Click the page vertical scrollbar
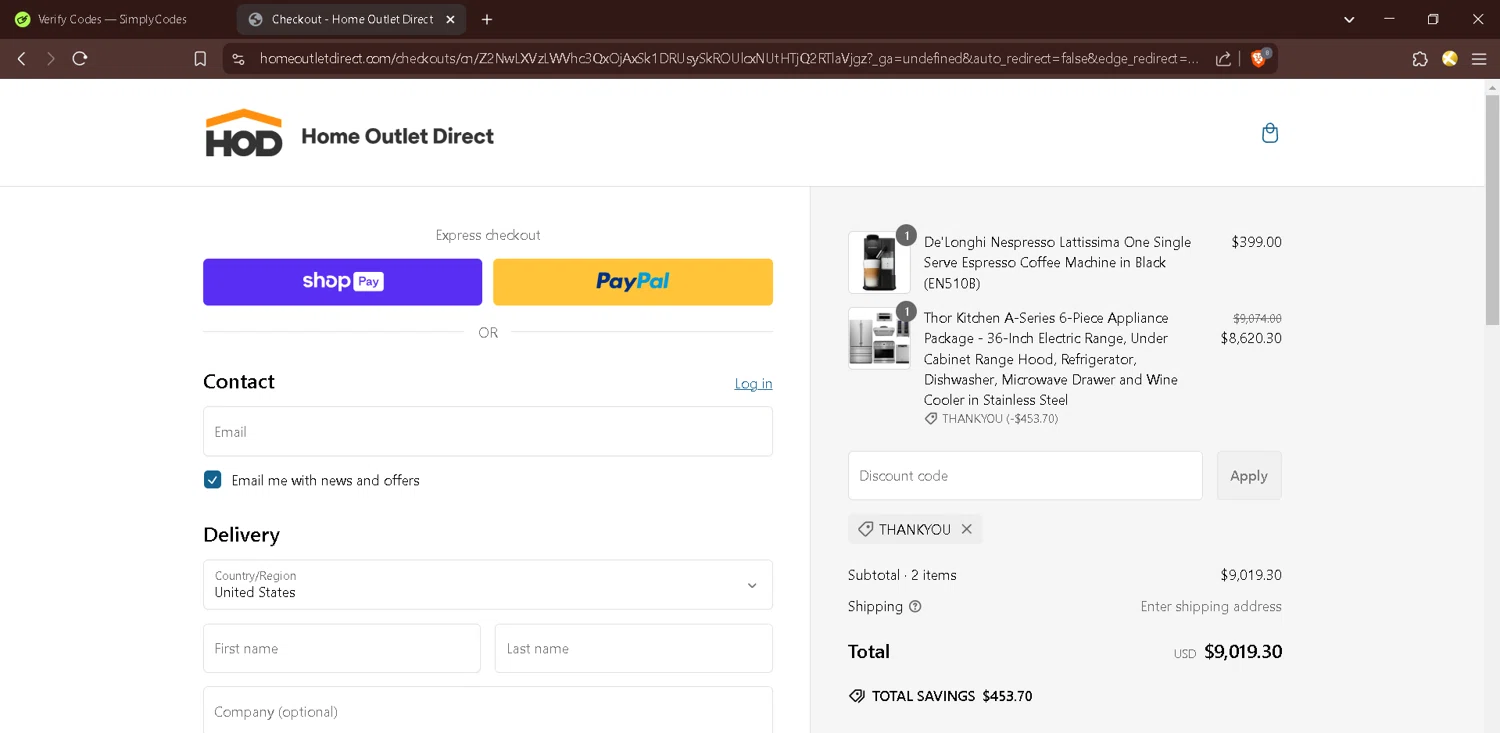Viewport: 1500px width, 733px height. [1492, 210]
